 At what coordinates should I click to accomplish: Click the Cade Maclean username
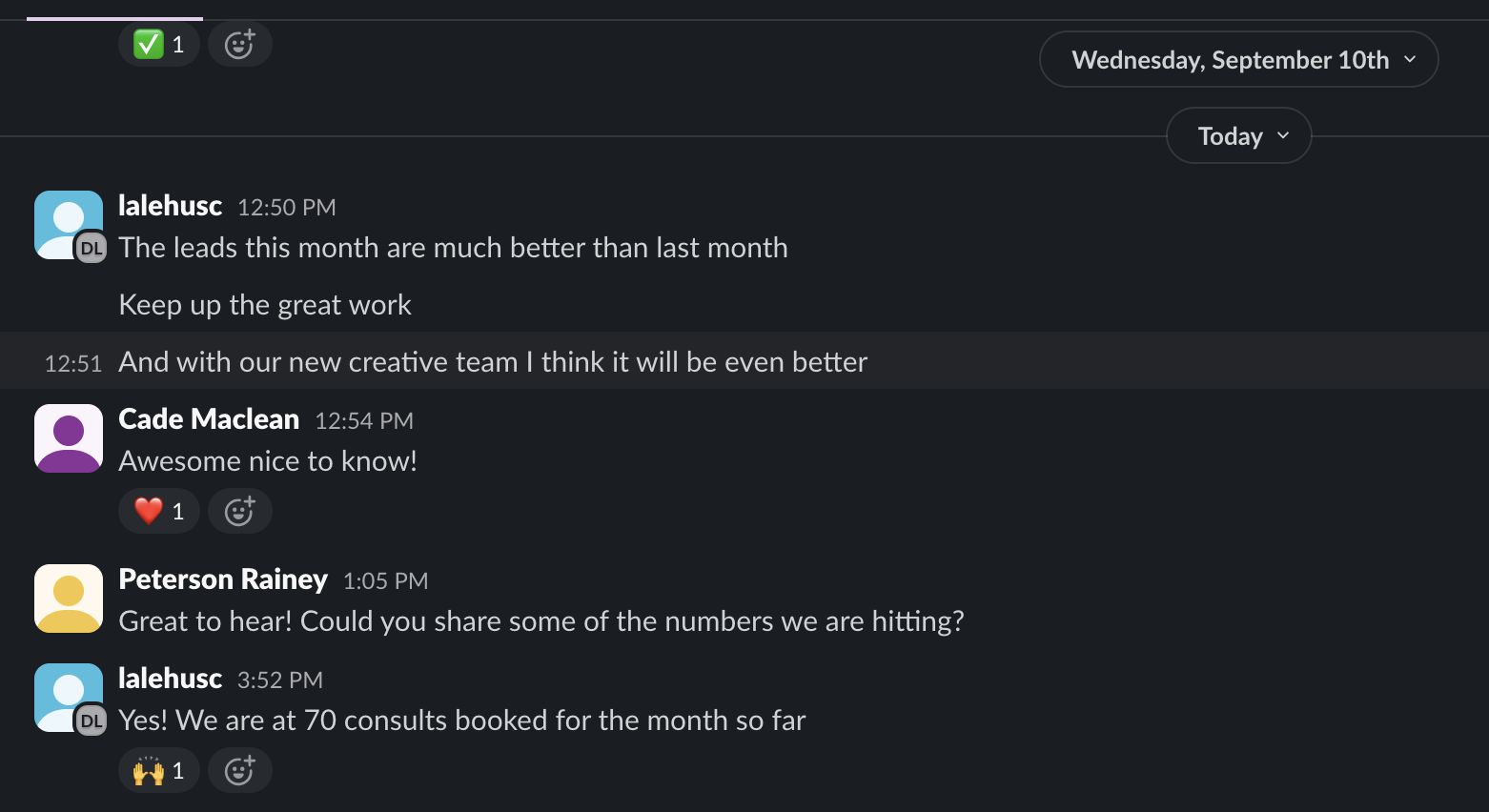click(x=209, y=418)
